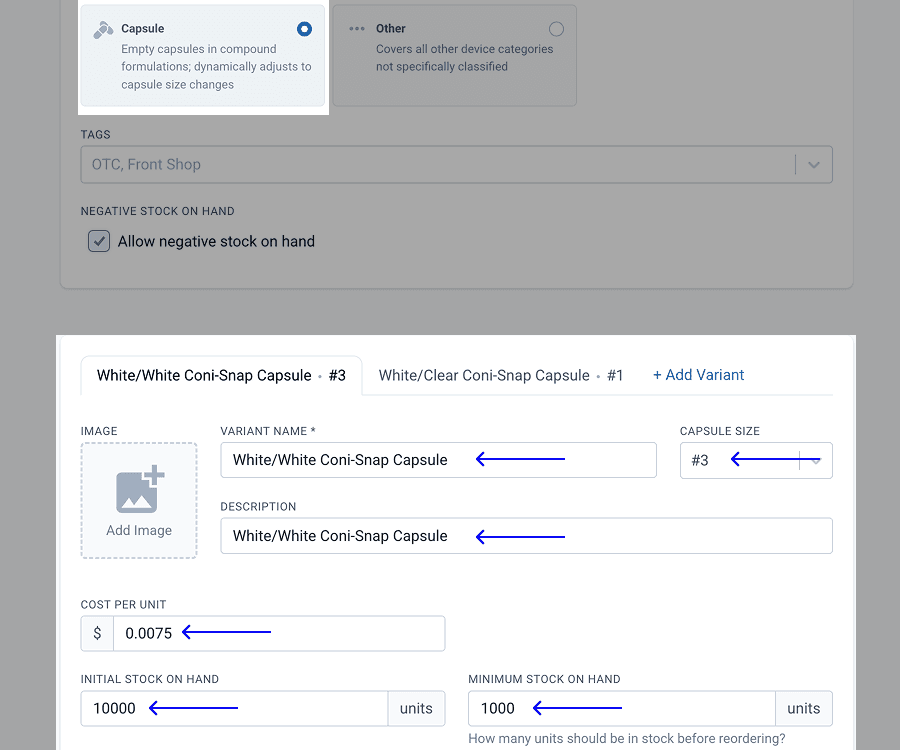The width and height of the screenshot is (900, 750).
Task: Click the Add Image upload box
Action: pos(139,500)
